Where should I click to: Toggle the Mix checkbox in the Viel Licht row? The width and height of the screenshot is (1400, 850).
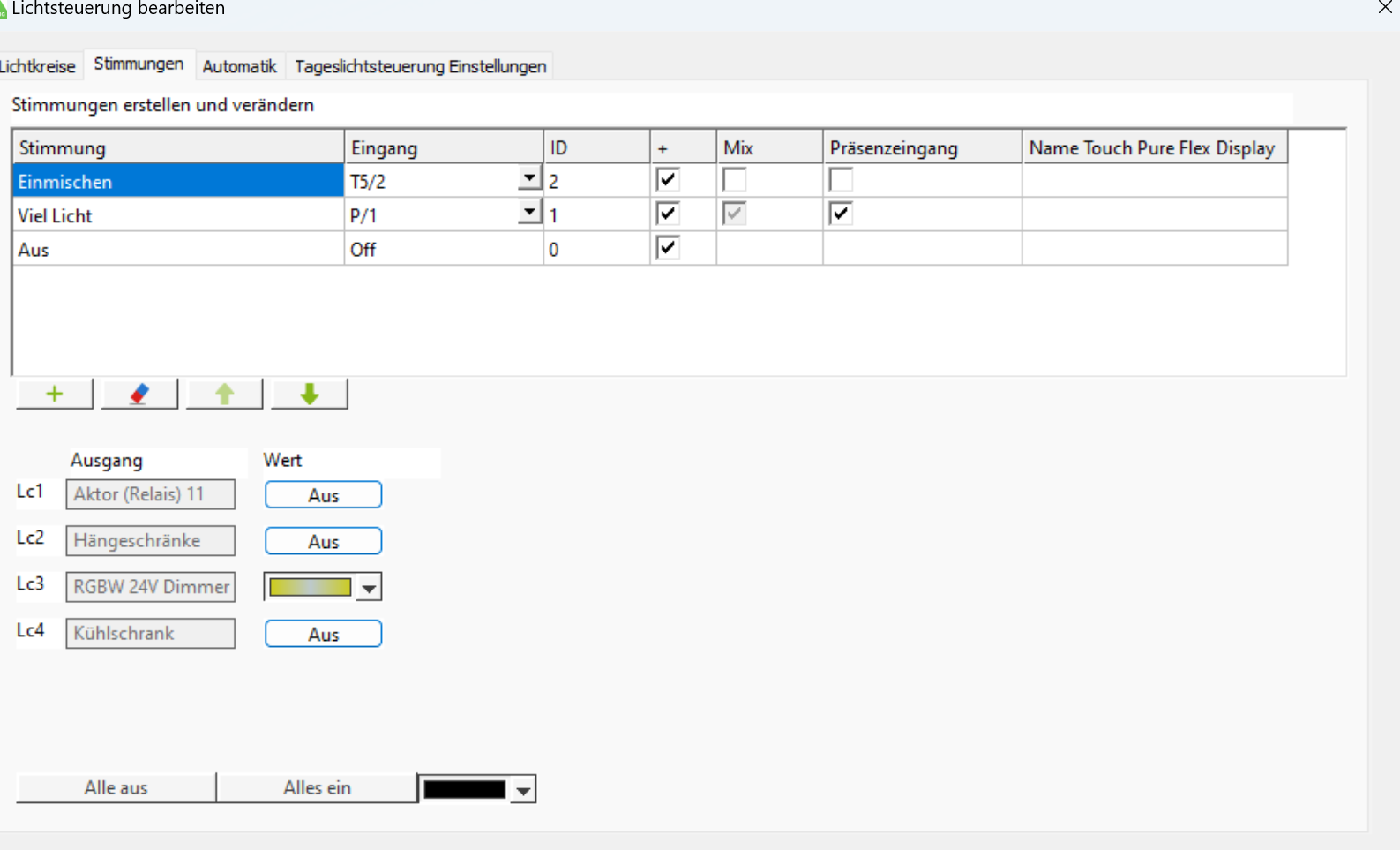click(734, 214)
